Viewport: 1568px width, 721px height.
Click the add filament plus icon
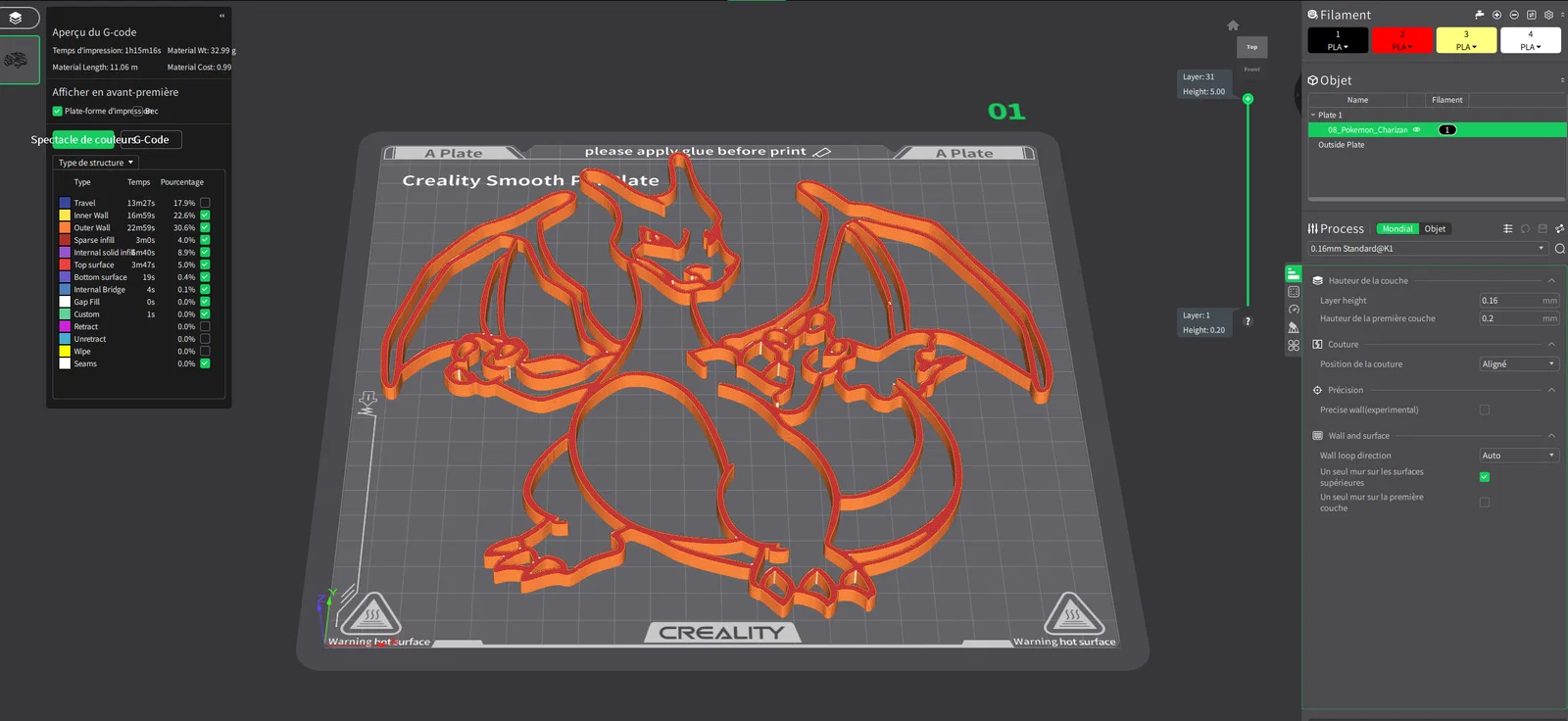1496,15
